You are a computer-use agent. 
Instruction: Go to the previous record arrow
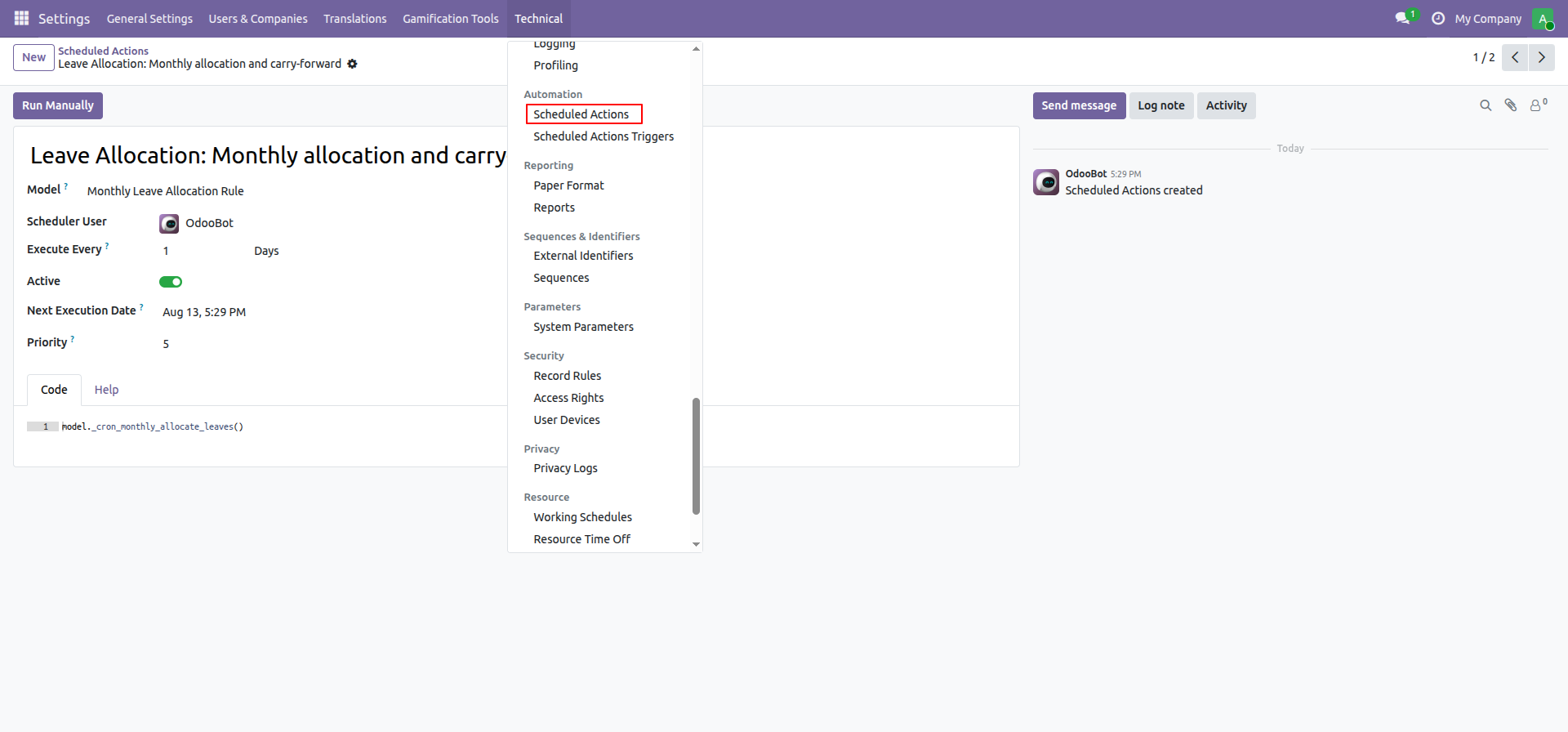point(1515,57)
